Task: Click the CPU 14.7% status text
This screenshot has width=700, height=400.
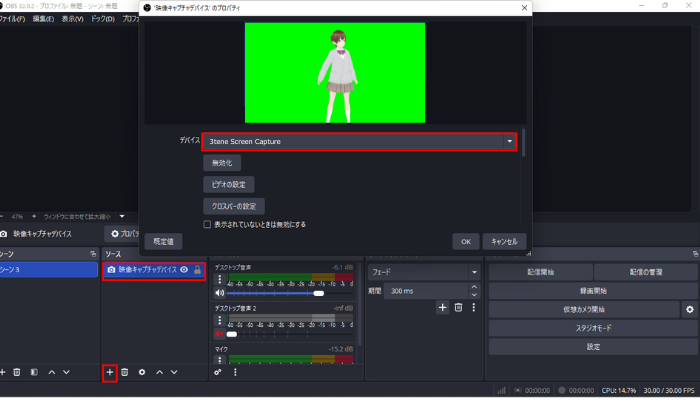Action: pyautogui.click(x=619, y=390)
